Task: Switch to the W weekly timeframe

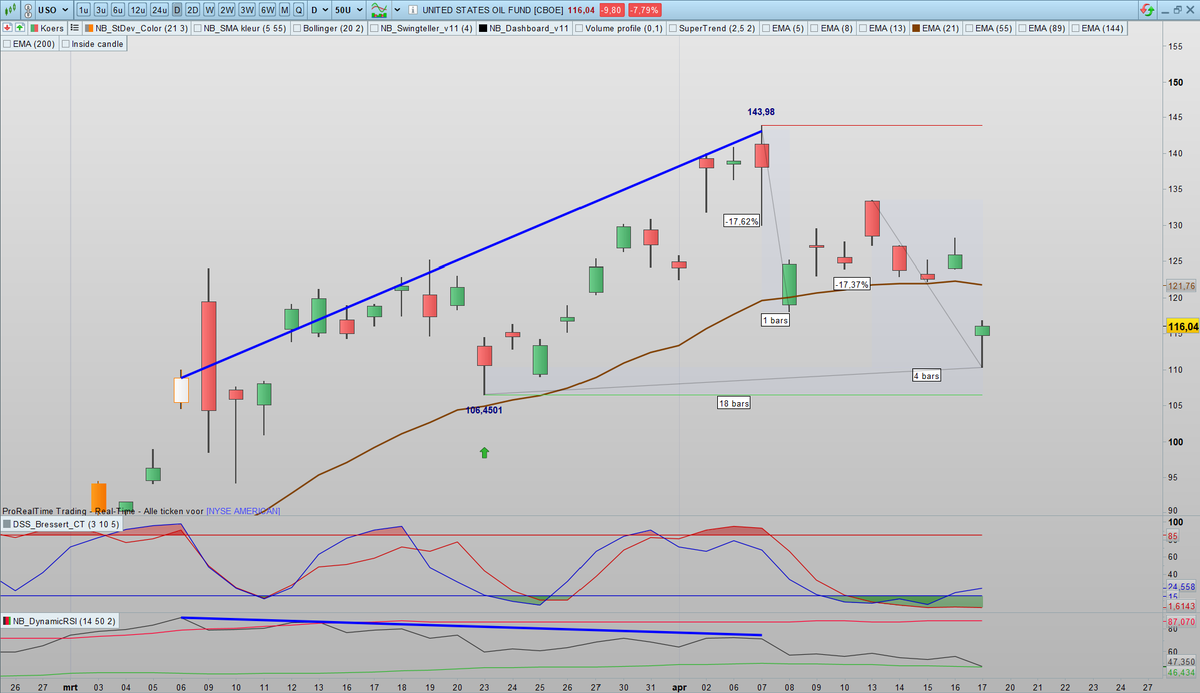Action: point(209,10)
